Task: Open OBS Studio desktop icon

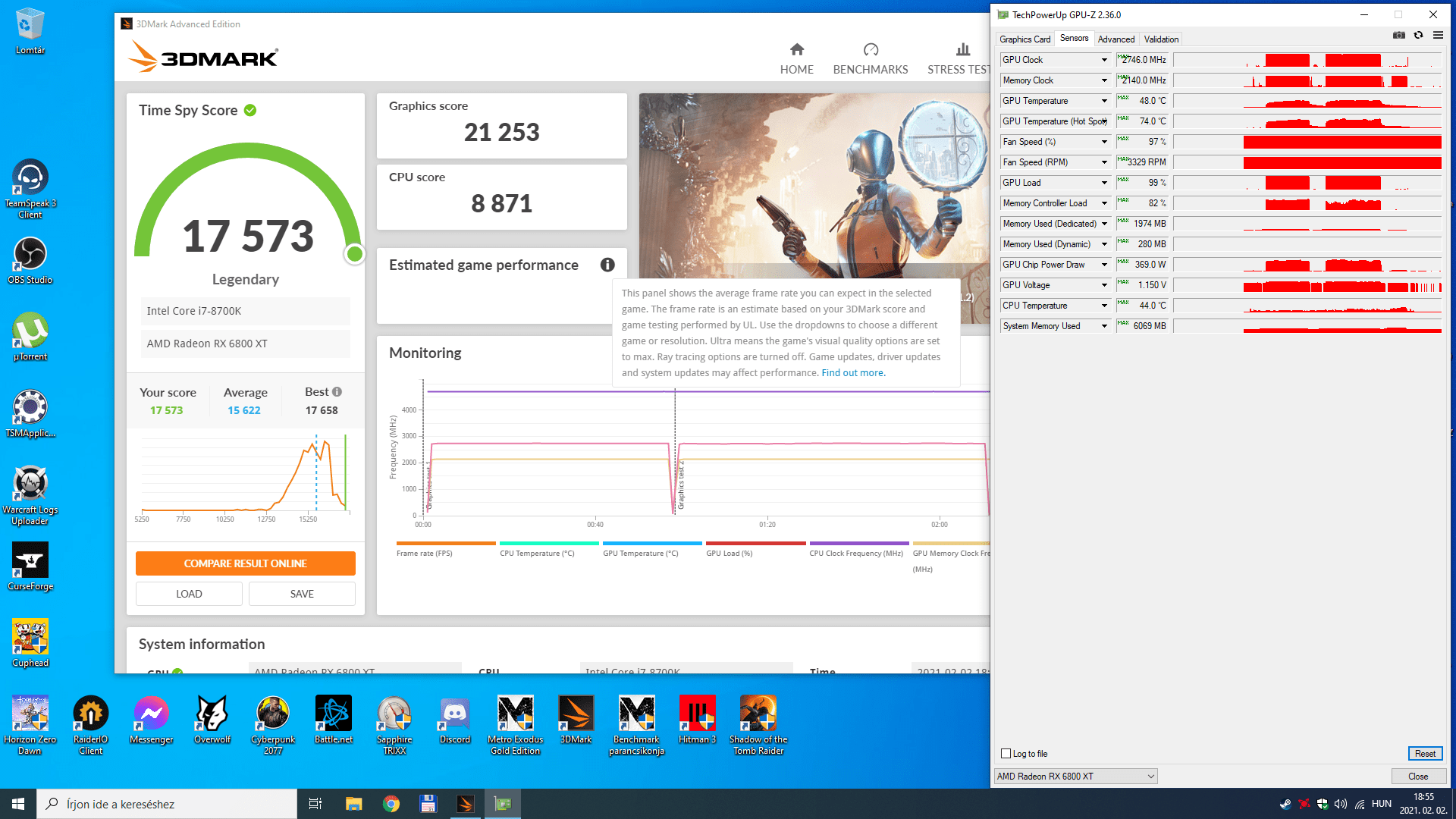Action: click(x=30, y=260)
